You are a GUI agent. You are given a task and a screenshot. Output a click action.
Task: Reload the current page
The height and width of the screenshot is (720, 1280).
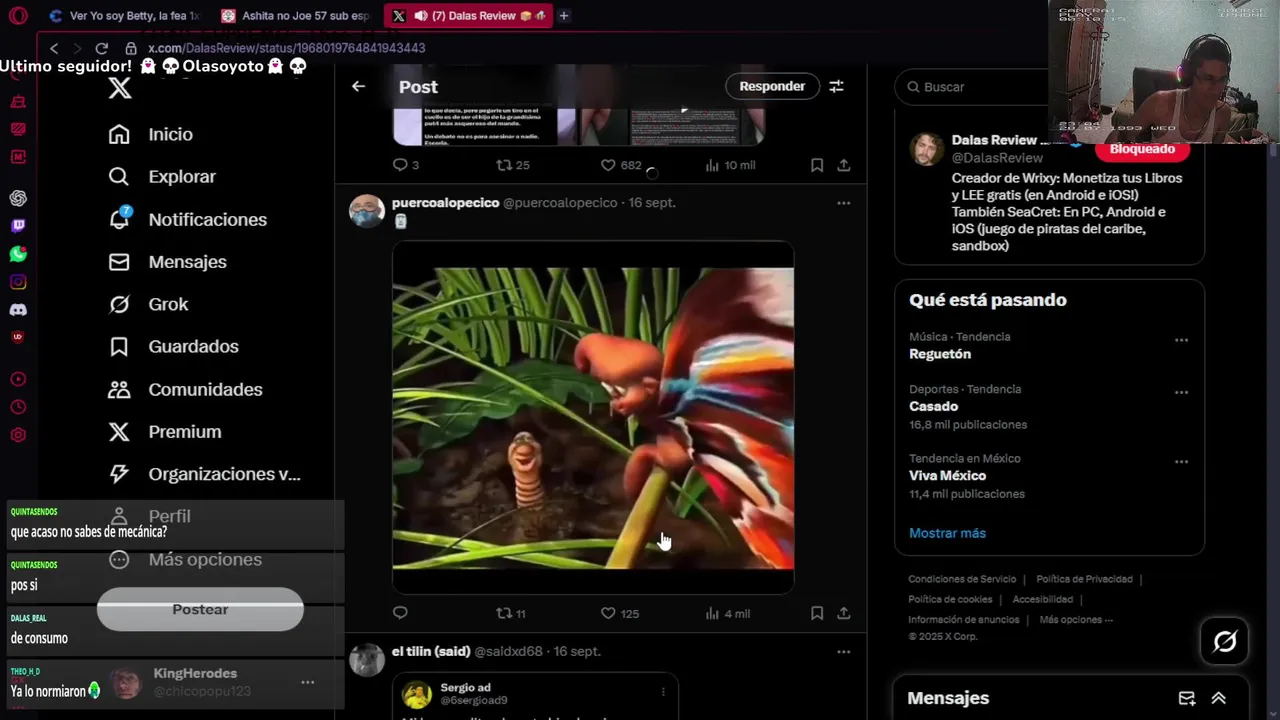pyautogui.click(x=101, y=48)
